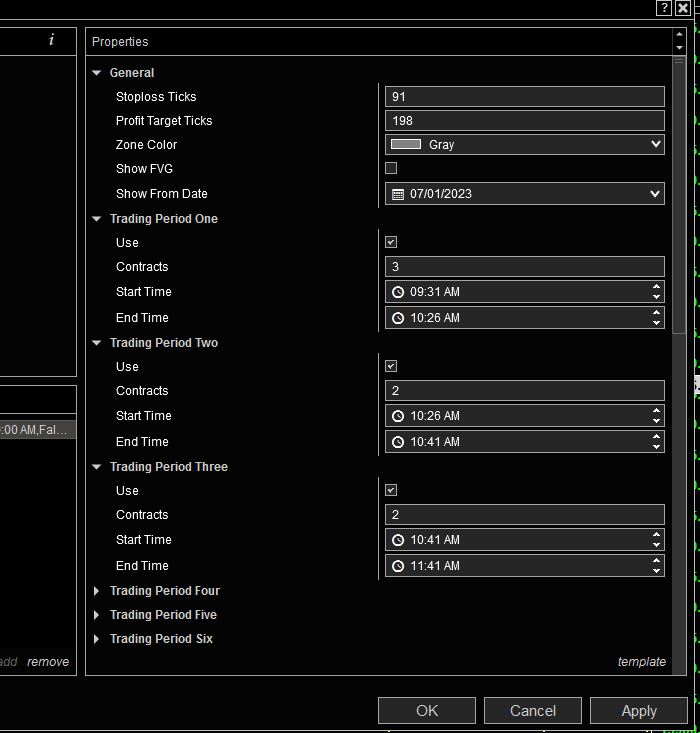Collapse the Trading Period Two section
This screenshot has width=700, height=733.
[x=97, y=343]
